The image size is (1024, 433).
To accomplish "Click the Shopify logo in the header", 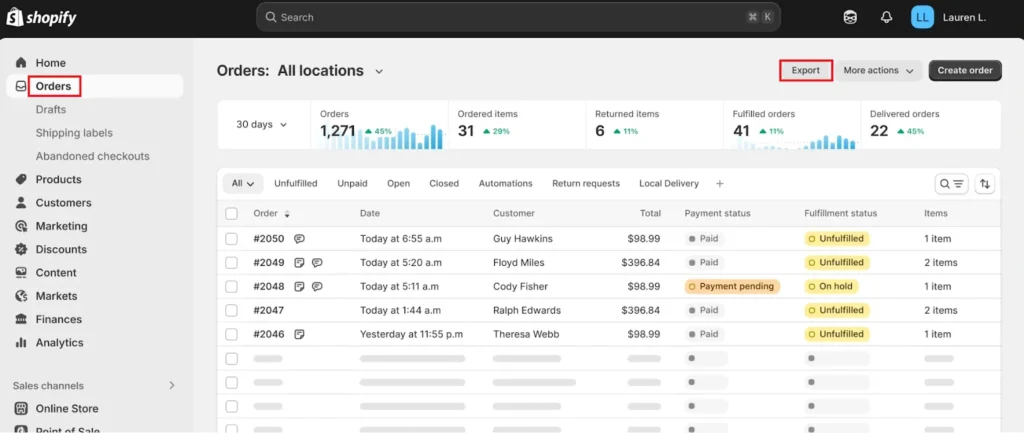I will (x=41, y=18).
